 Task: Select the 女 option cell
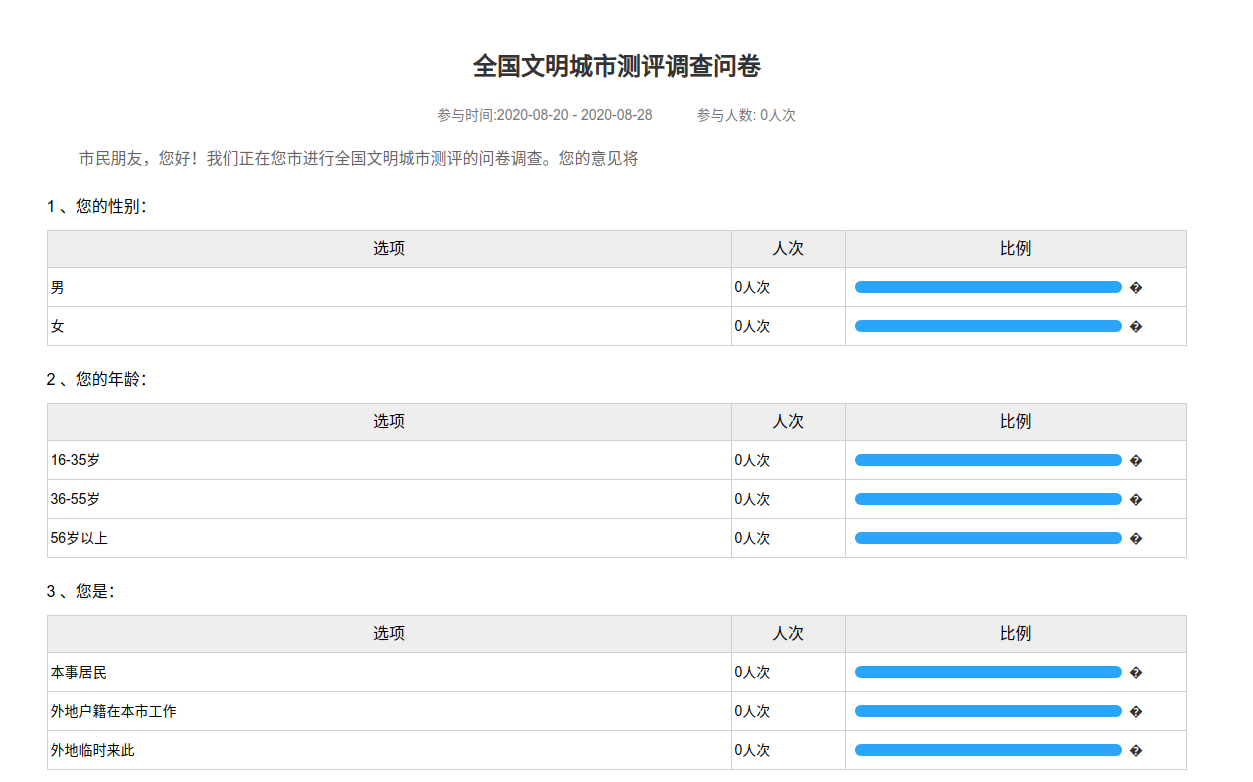pyautogui.click(x=58, y=326)
